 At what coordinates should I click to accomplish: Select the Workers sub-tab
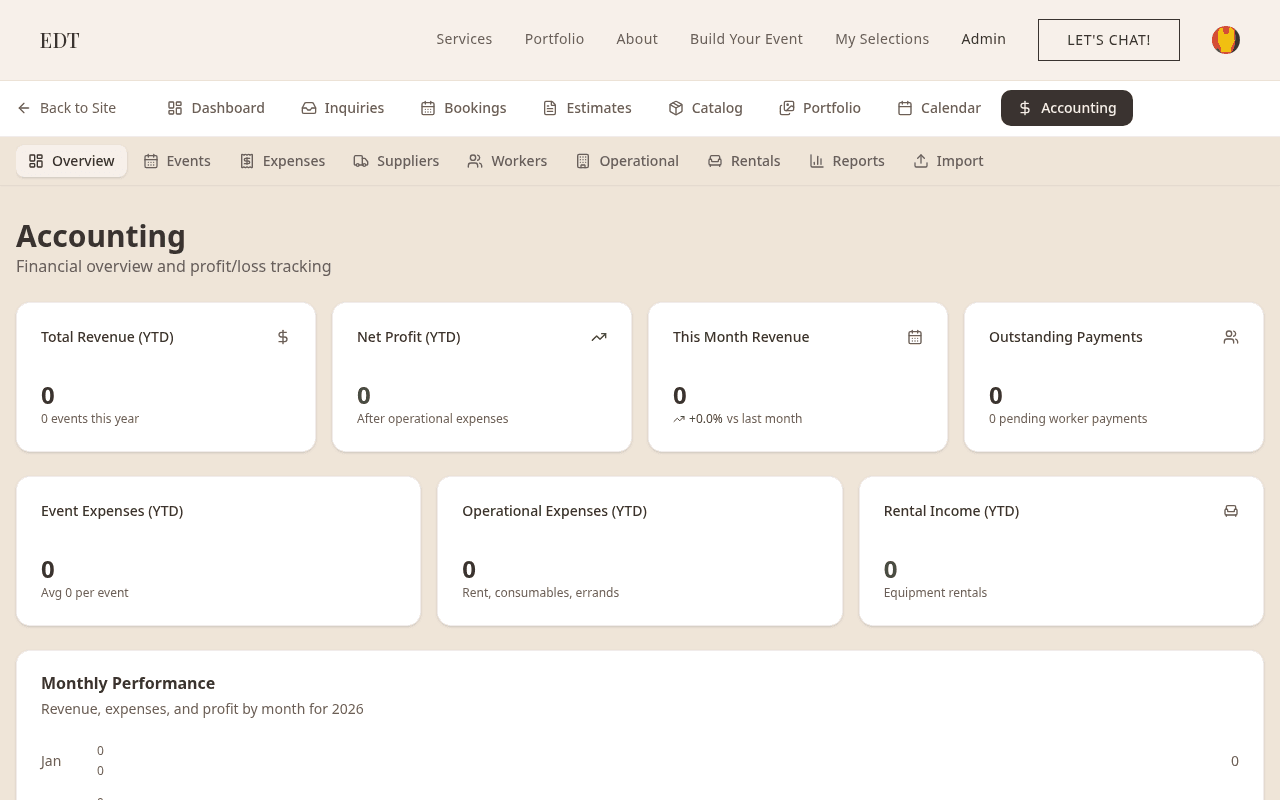[507, 161]
